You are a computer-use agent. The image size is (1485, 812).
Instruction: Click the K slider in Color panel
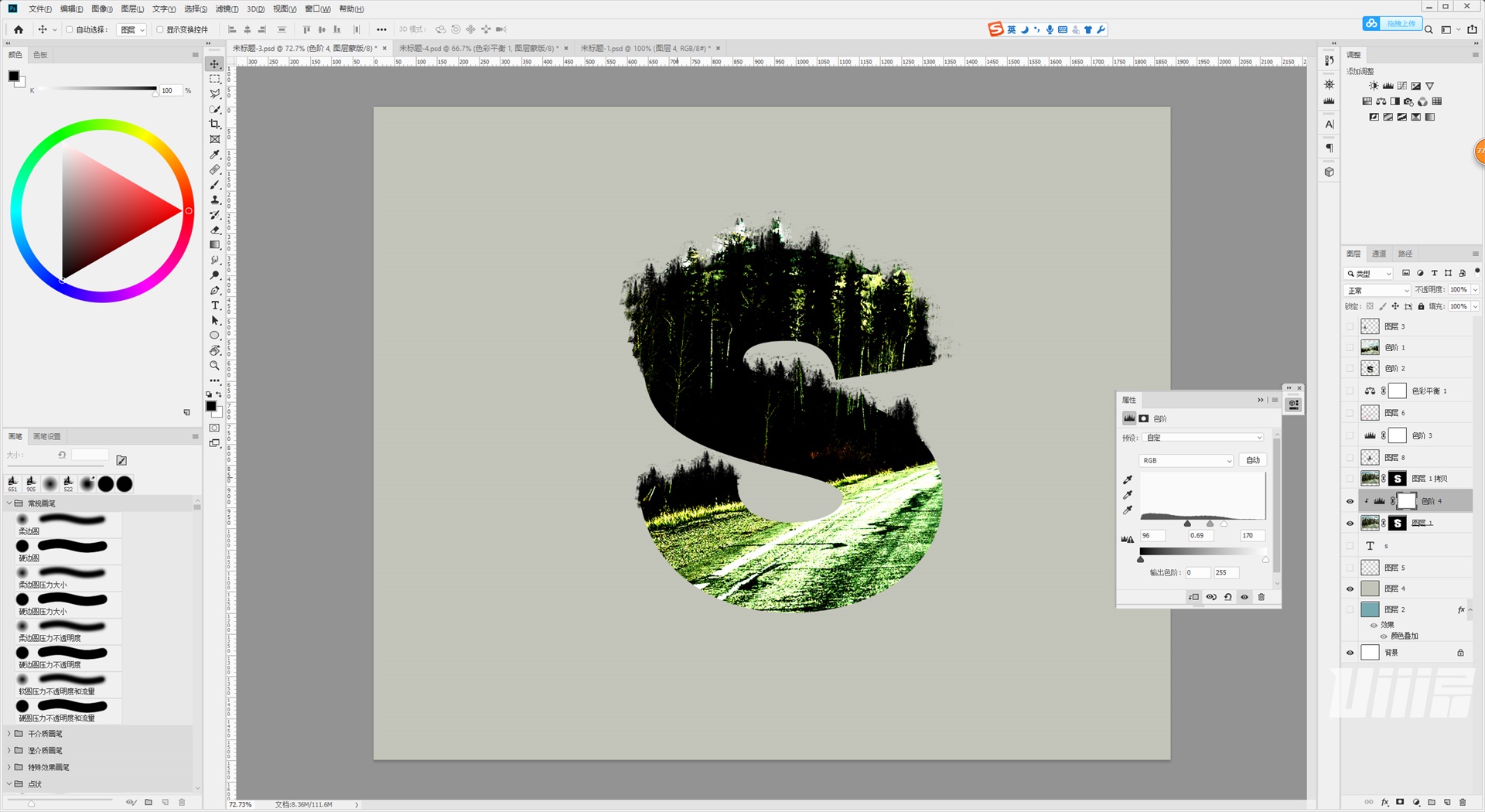tap(96, 90)
